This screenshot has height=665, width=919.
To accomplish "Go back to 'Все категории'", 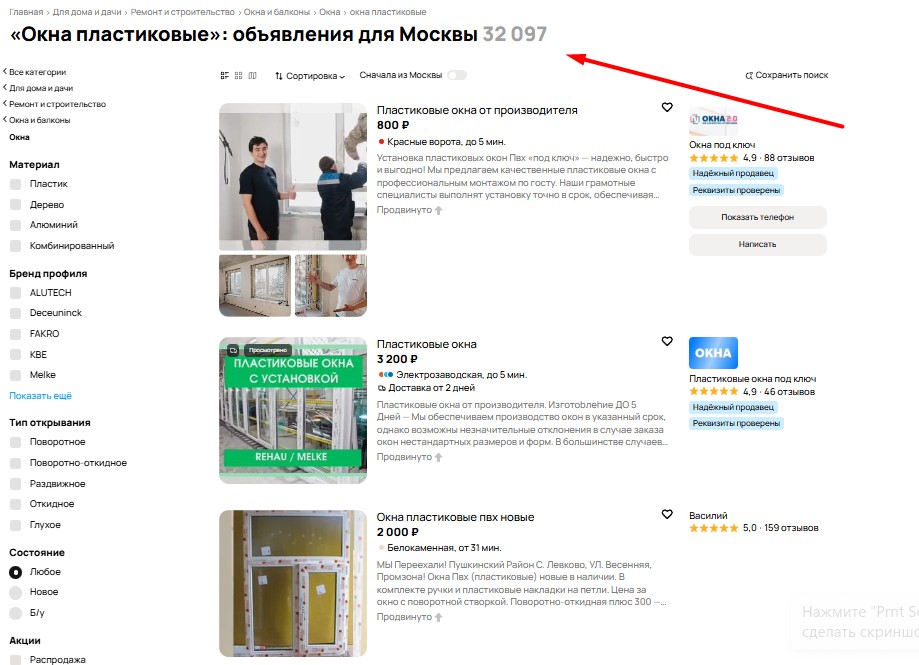I will 35,72.
